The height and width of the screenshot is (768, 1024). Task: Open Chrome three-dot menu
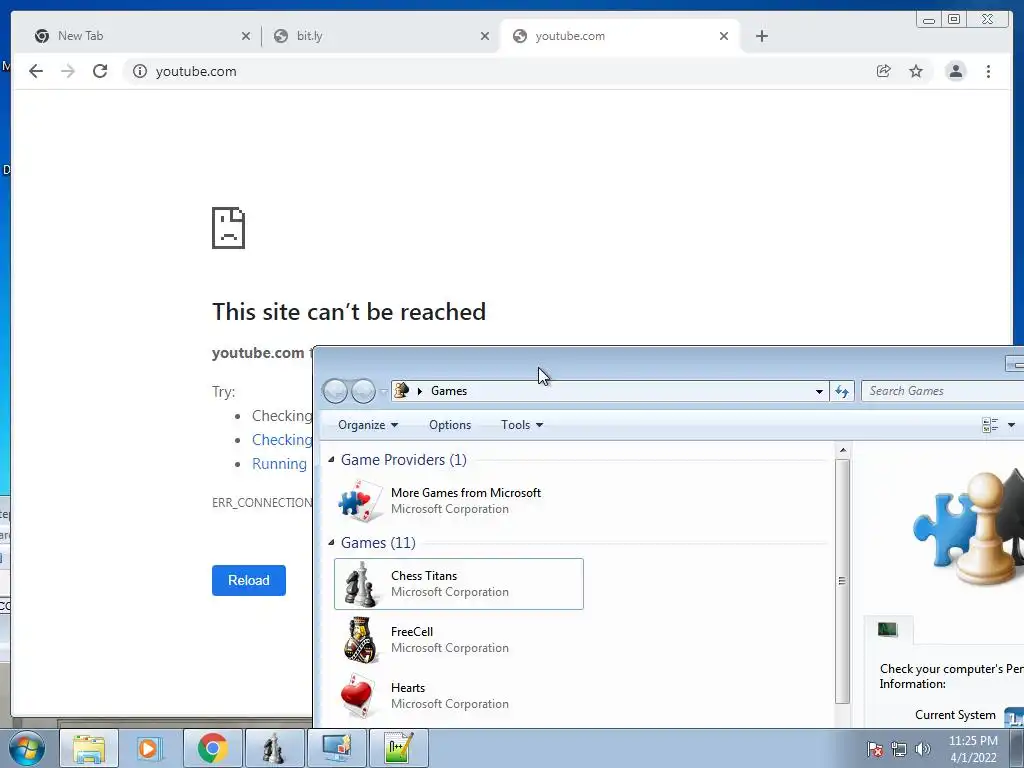[988, 71]
